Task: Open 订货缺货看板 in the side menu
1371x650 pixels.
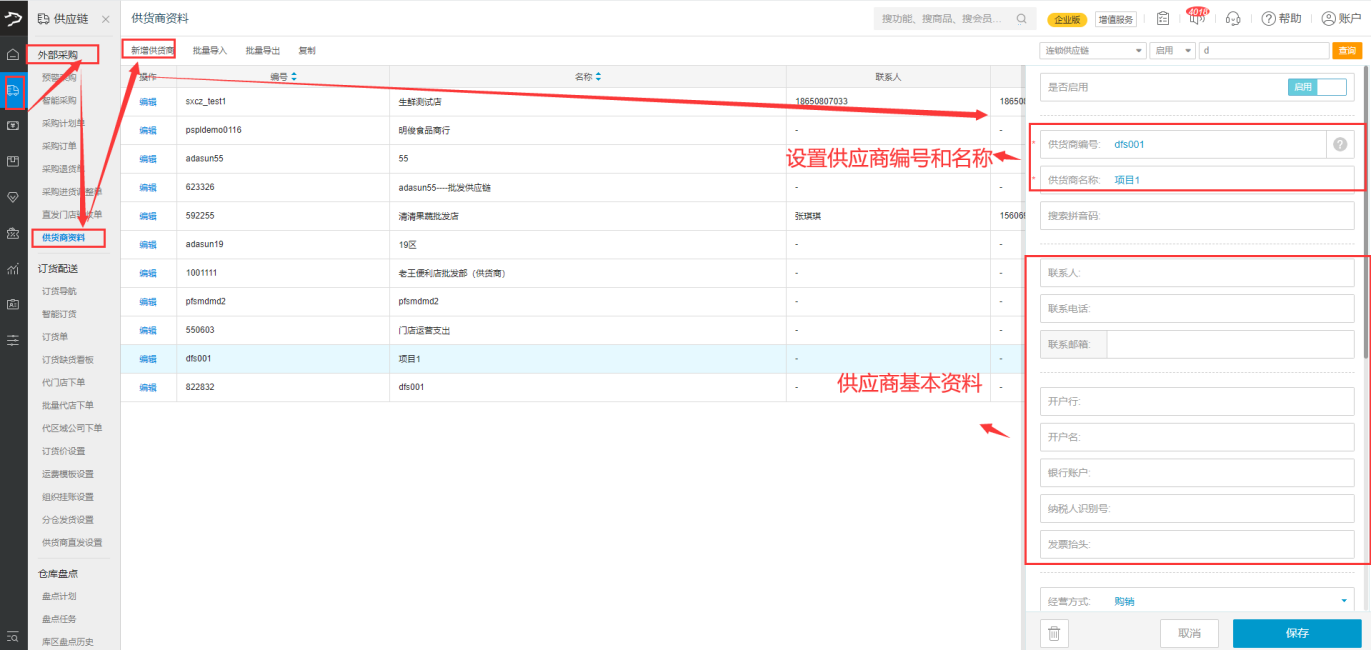Action: tap(68, 359)
